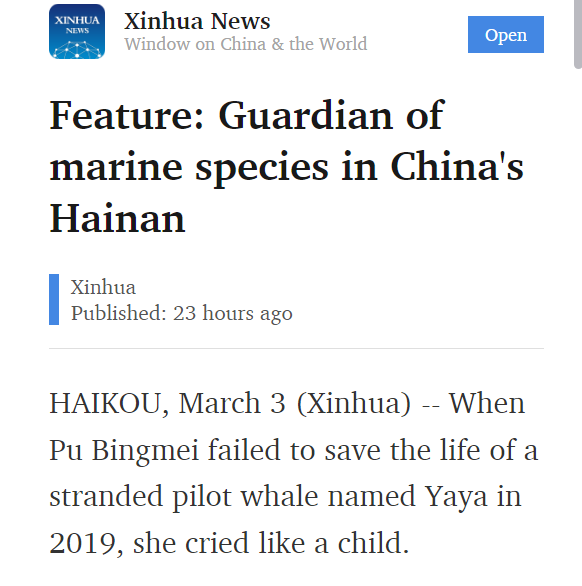This screenshot has width=582, height=586.
Task: Click the Xinhua News app logo icon
Action: point(77,31)
